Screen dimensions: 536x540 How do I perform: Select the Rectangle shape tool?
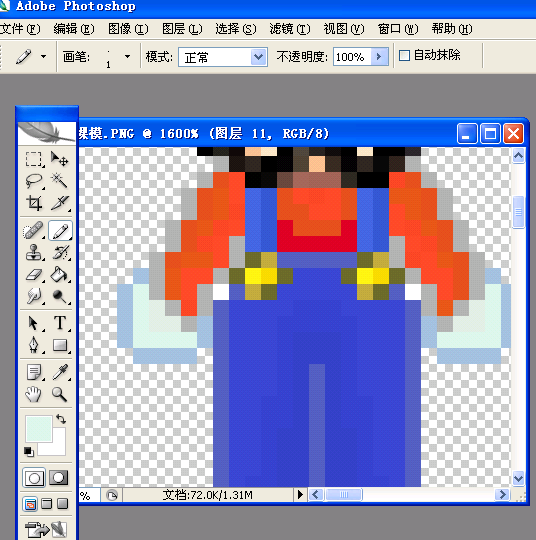click(x=60, y=345)
